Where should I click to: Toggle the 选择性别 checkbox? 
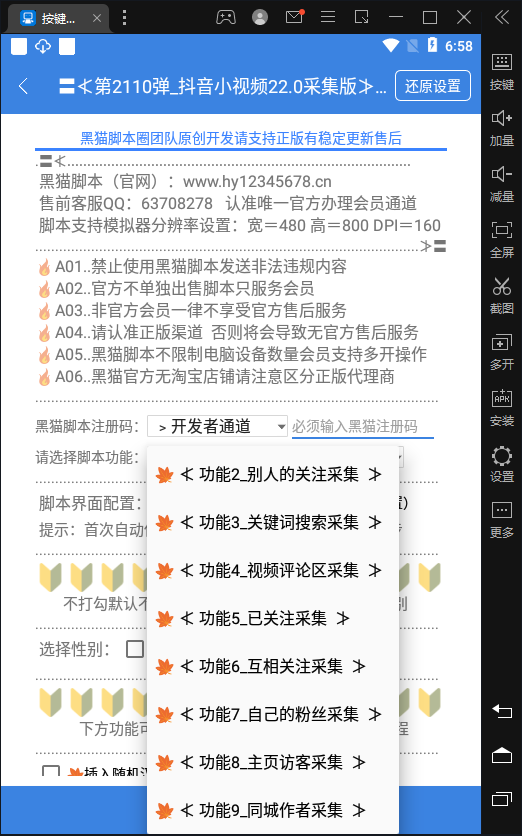(x=135, y=649)
